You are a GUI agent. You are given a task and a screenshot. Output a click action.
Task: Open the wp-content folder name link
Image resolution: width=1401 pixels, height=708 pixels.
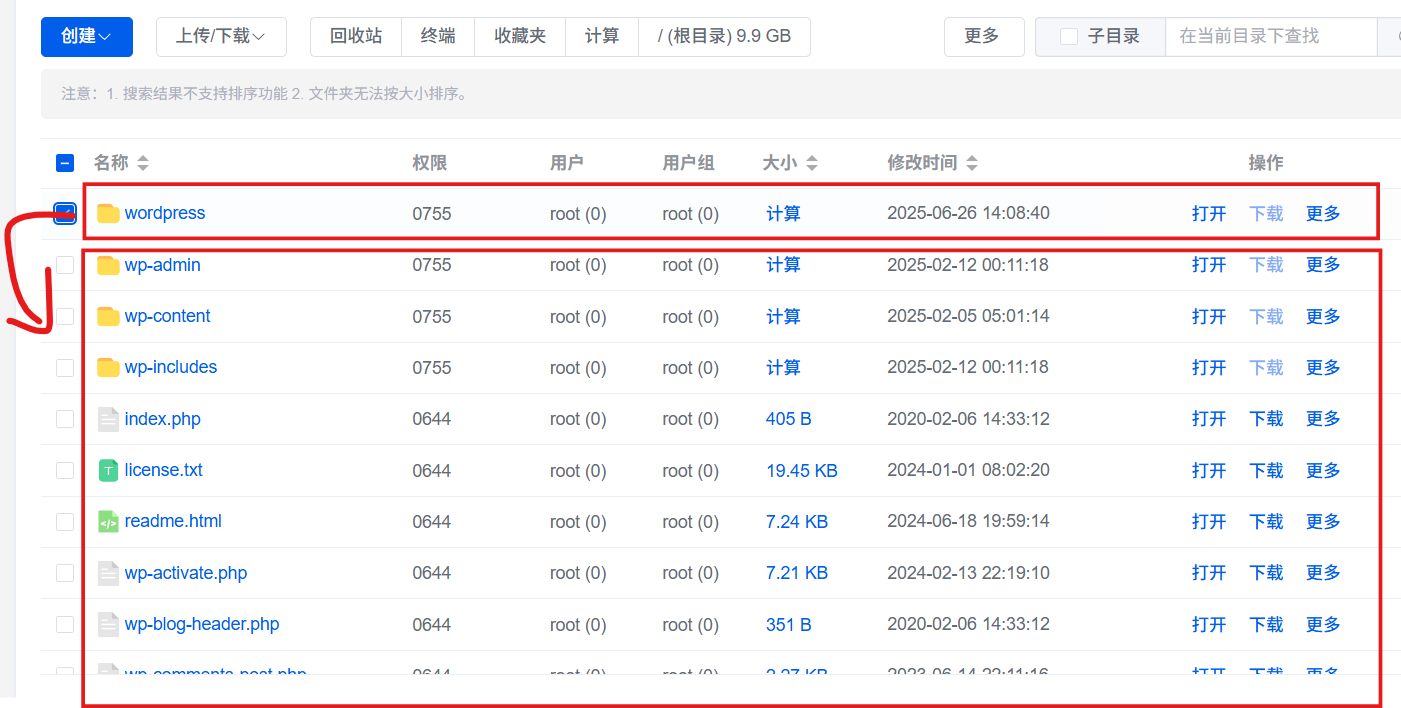click(x=168, y=316)
